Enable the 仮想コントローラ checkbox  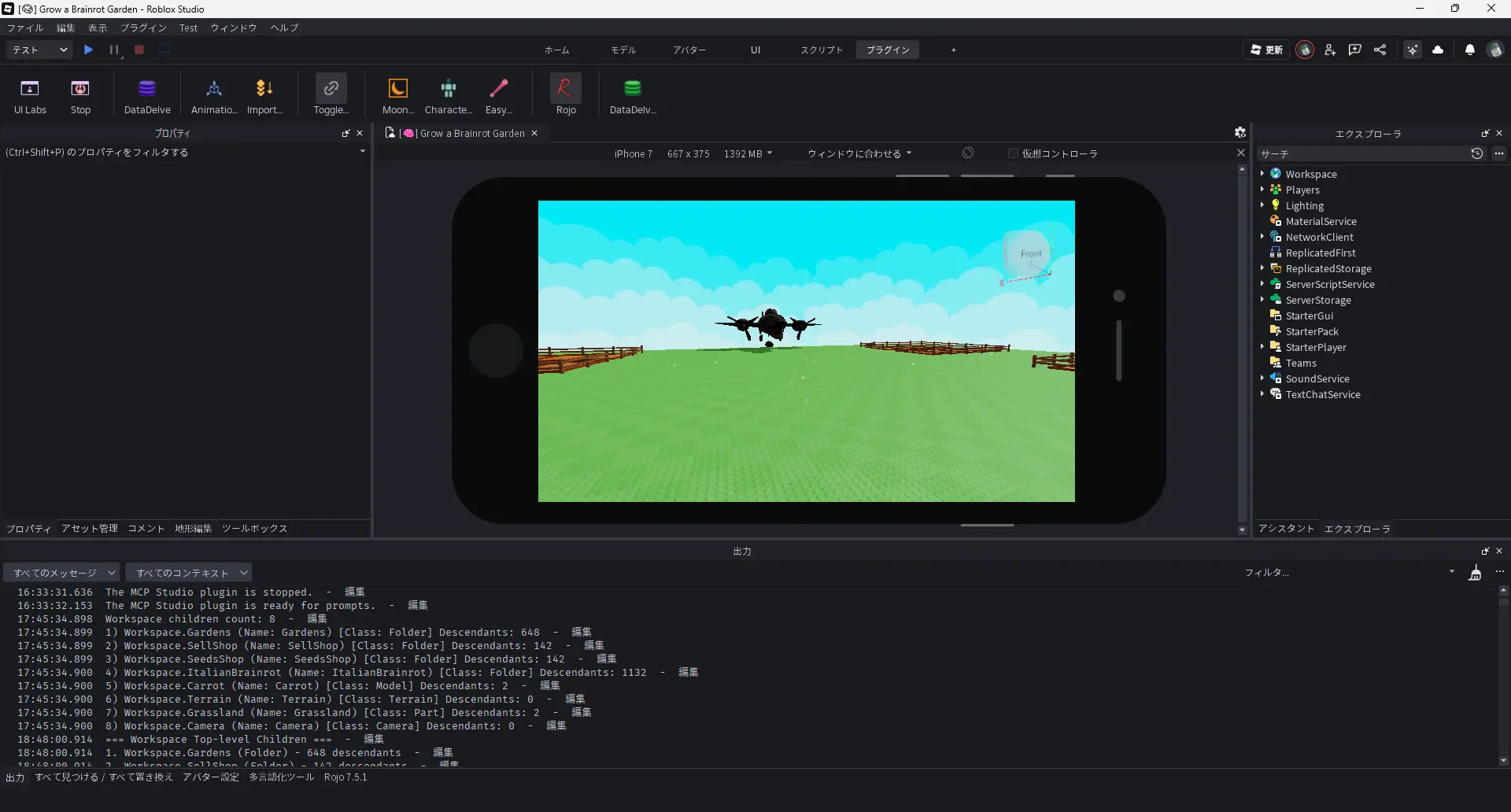pos(1013,153)
